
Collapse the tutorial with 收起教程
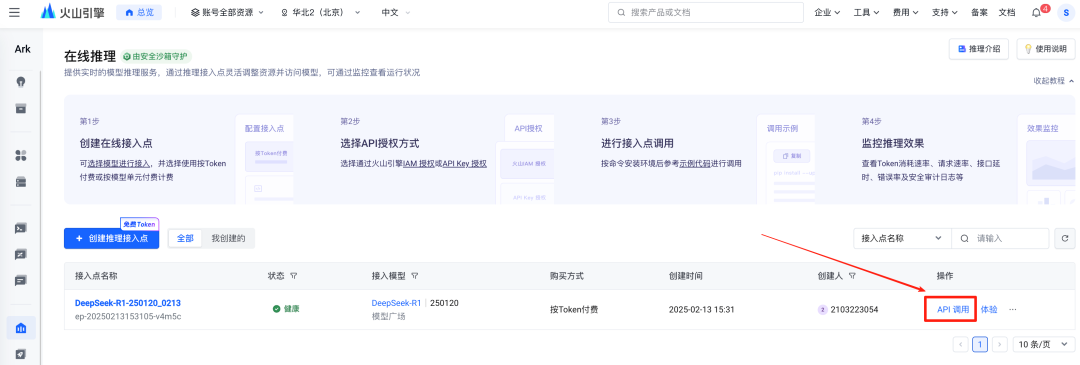pyautogui.click(x=1053, y=81)
